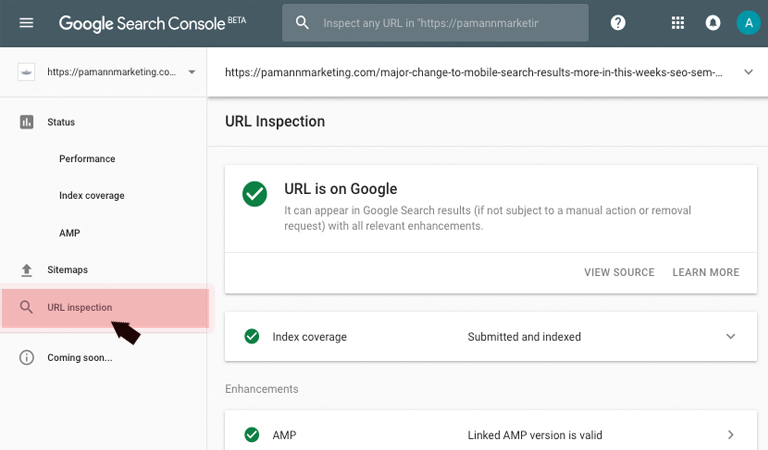Open AMP report in sidebar
The height and width of the screenshot is (450, 768).
pos(70,233)
